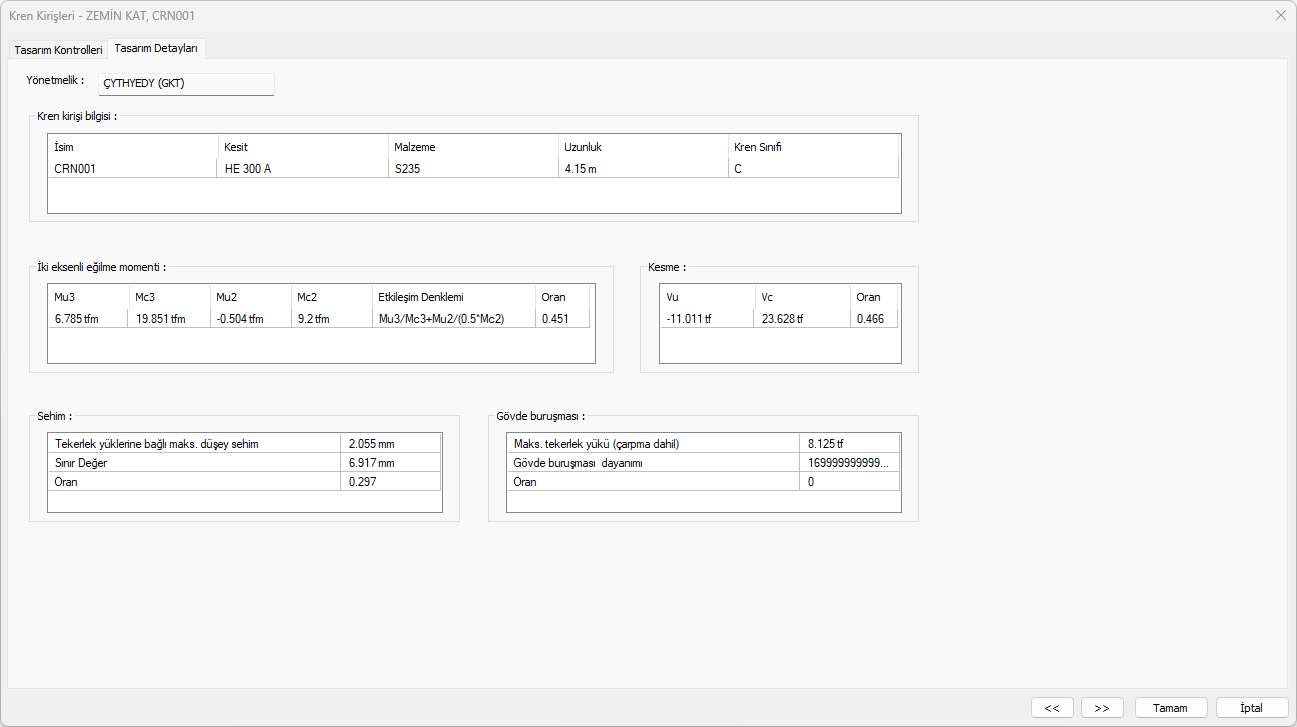The width and height of the screenshot is (1297, 727).
Task: Click the HE 300 A section cell
Action: (302, 169)
